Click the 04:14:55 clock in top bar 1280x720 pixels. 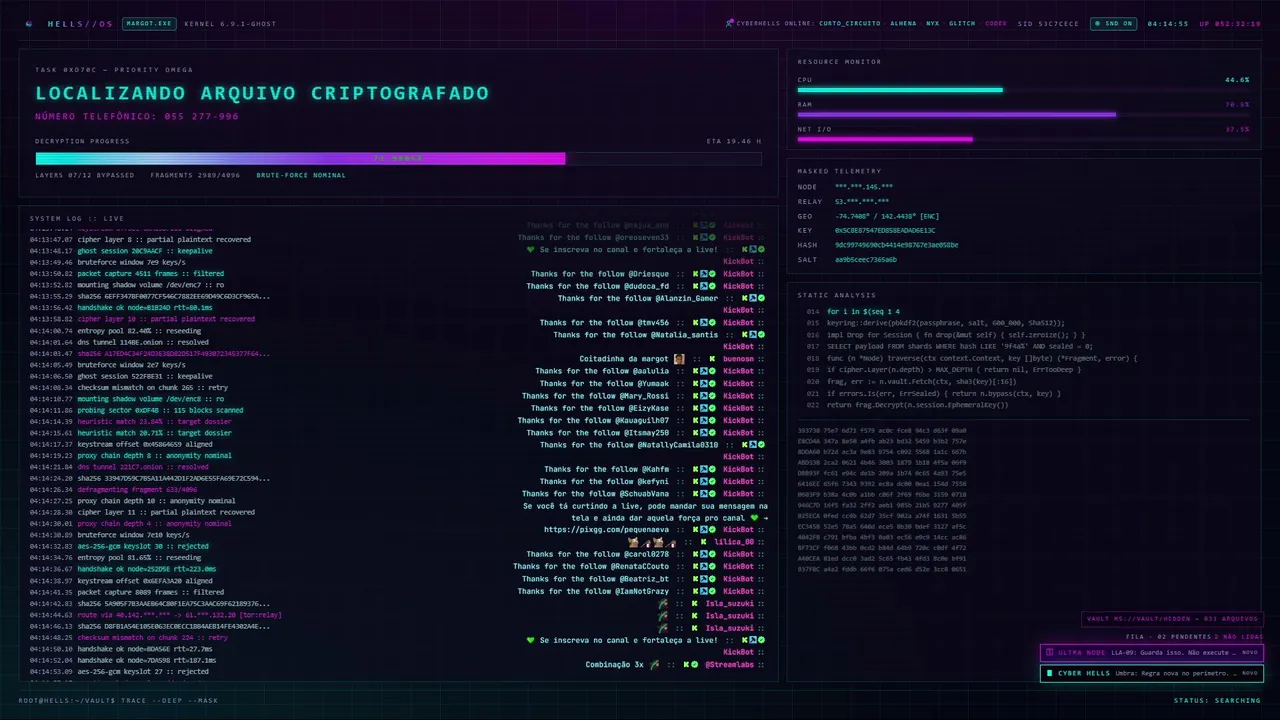[x=1167, y=24]
